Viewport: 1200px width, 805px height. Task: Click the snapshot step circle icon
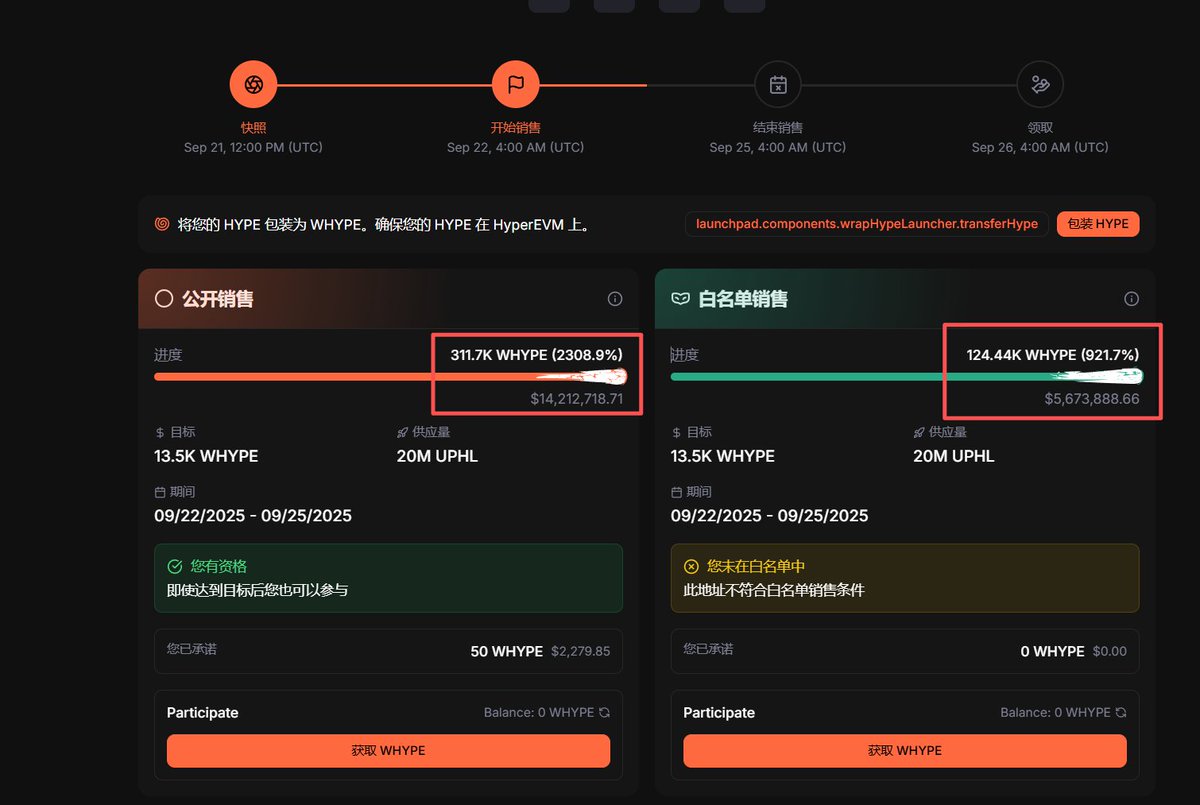(x=253, y=85)
